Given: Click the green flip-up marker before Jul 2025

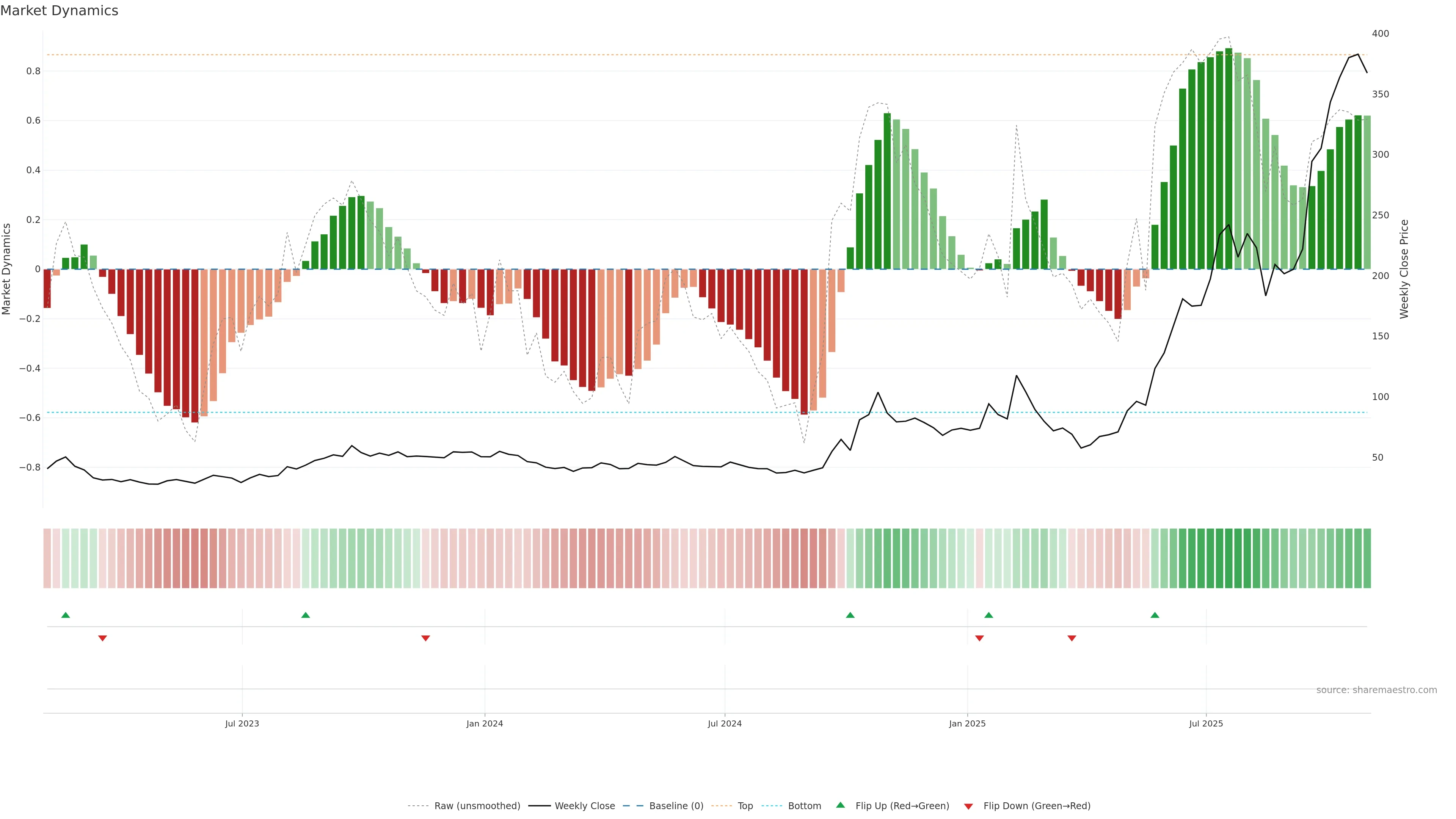Looking at the screenshot, I should click(1155, 615).
